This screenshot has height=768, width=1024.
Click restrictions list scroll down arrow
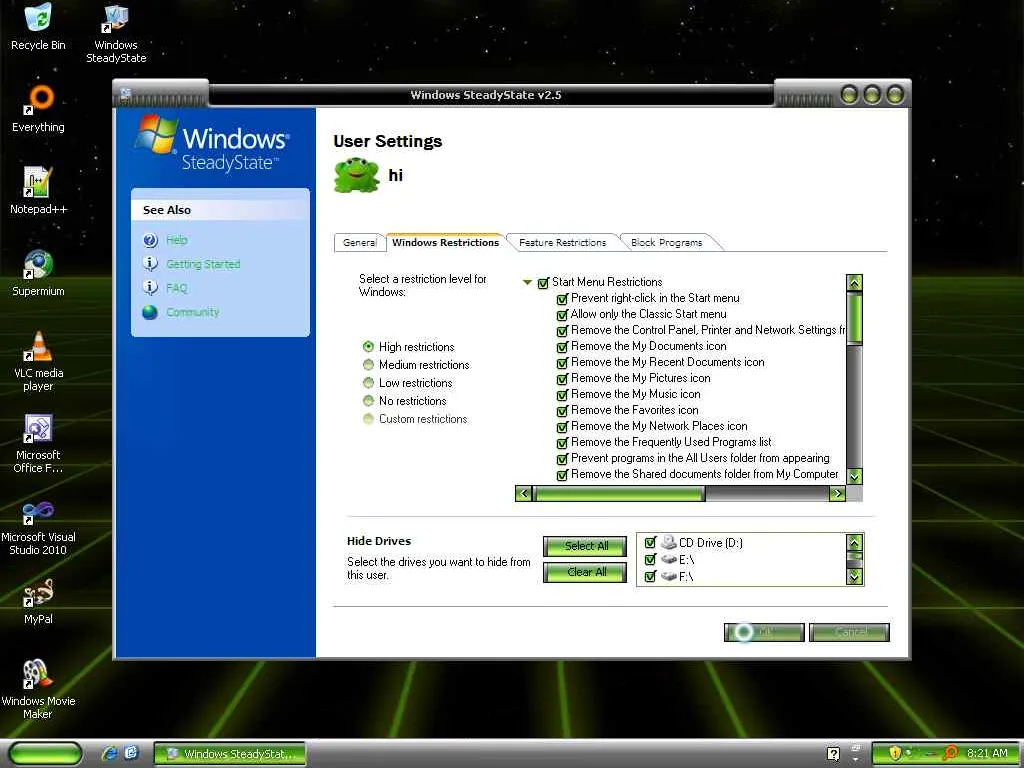pos(854,476)
